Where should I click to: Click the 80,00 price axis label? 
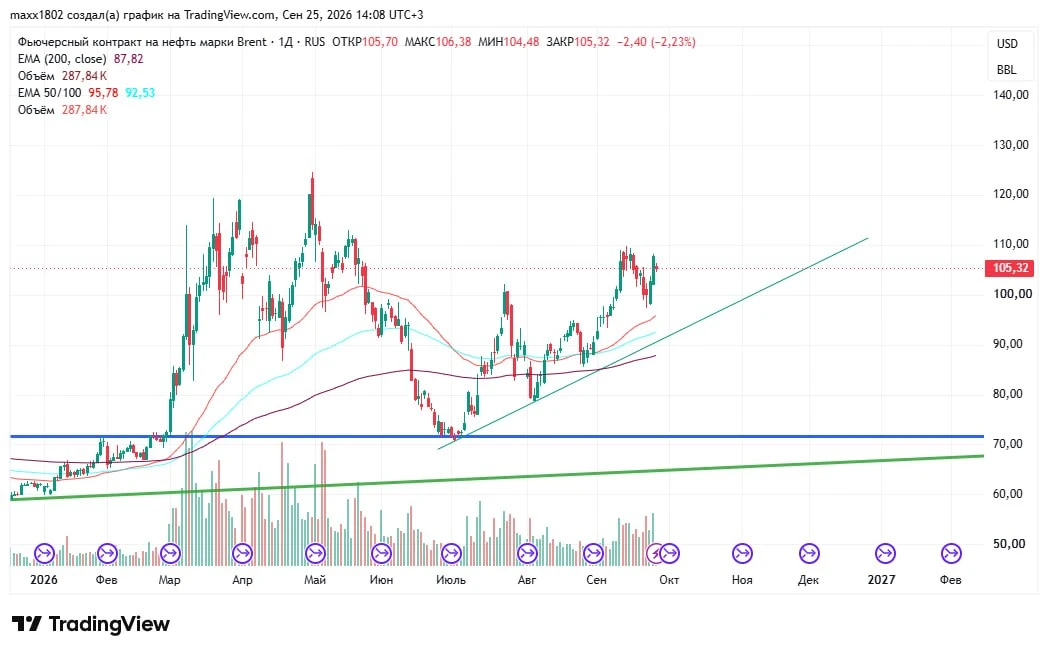point(1008,393)
